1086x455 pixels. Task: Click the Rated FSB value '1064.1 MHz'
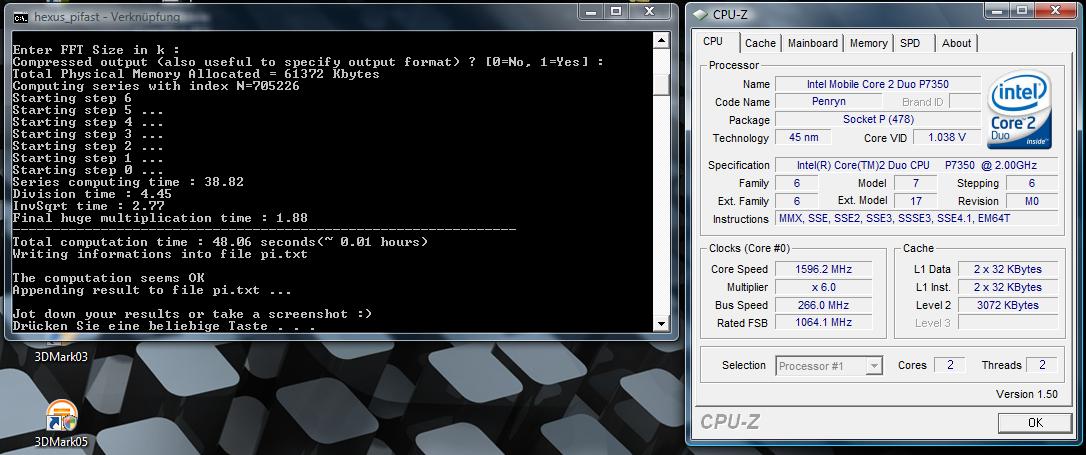coord(823,322)
